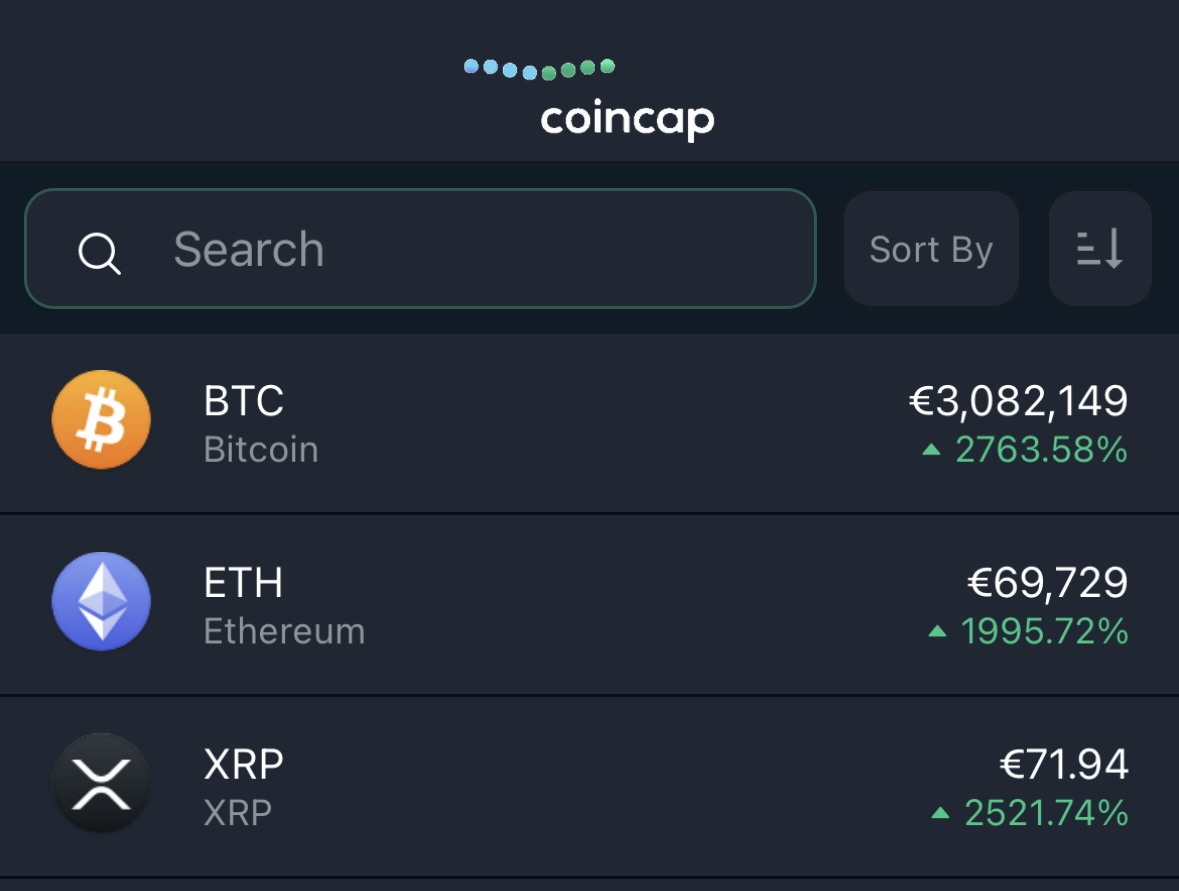
Task: Click the BTC price €3,082,149
Action: coord(1016,401)
